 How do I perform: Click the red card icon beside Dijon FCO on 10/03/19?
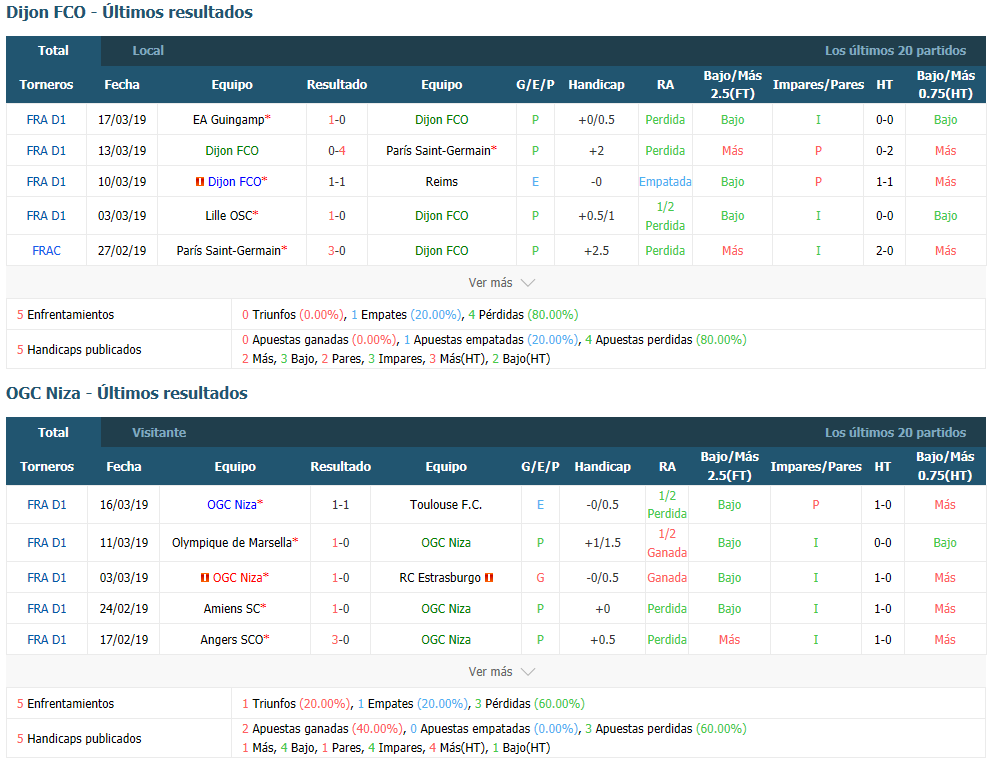coord(200,182)
